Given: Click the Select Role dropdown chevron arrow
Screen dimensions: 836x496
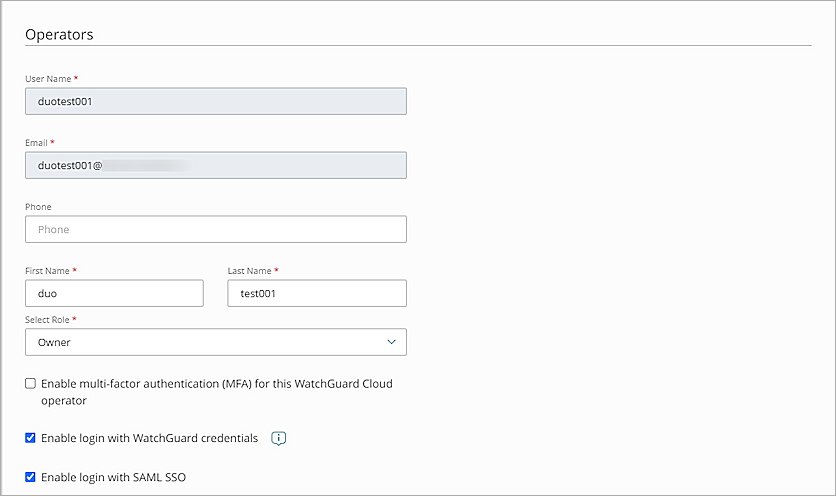Looking at the screenshot, I should (391, 342).
